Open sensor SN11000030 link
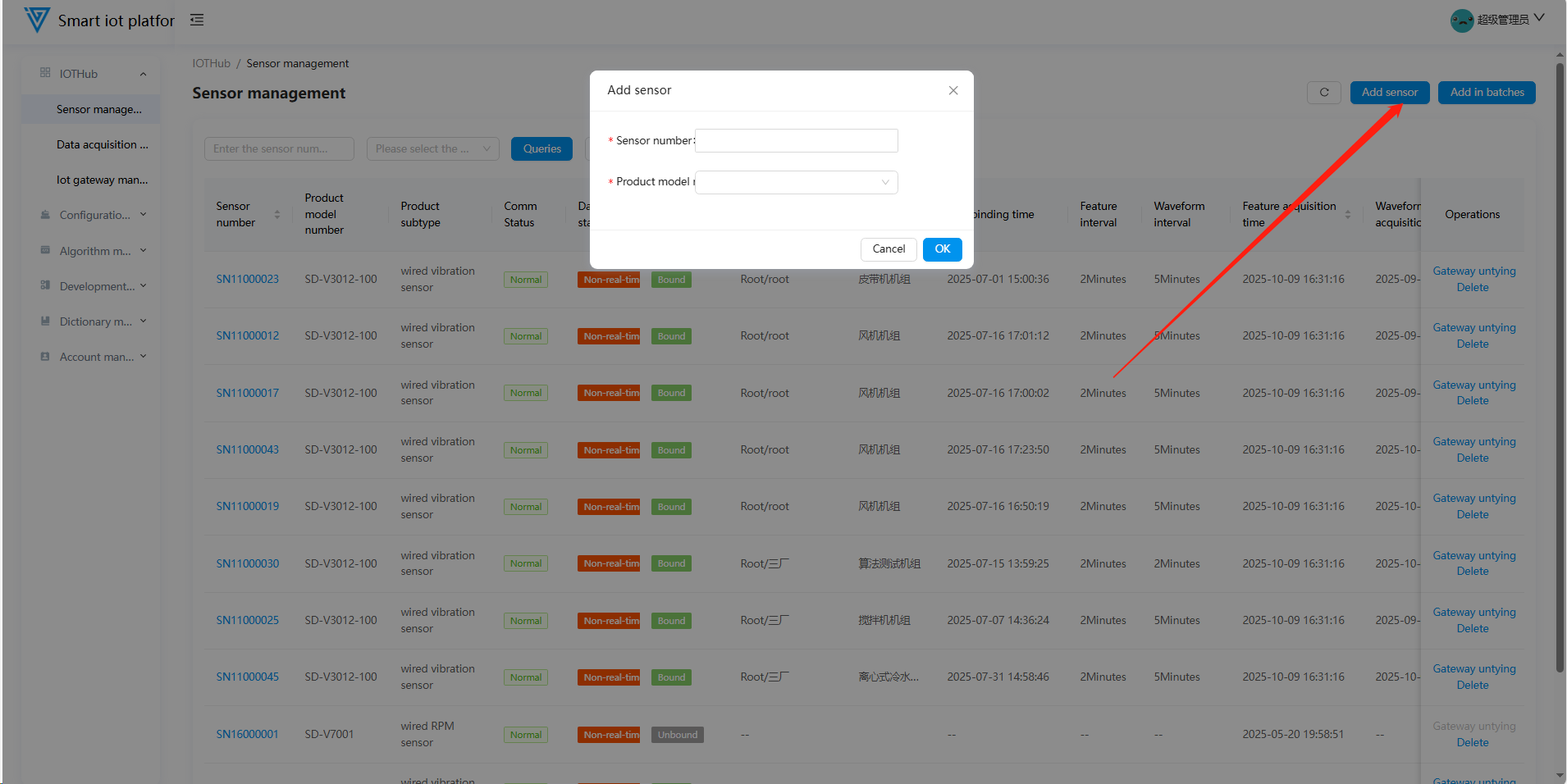This screenshot has width=1567, height=784. (247, 563)
